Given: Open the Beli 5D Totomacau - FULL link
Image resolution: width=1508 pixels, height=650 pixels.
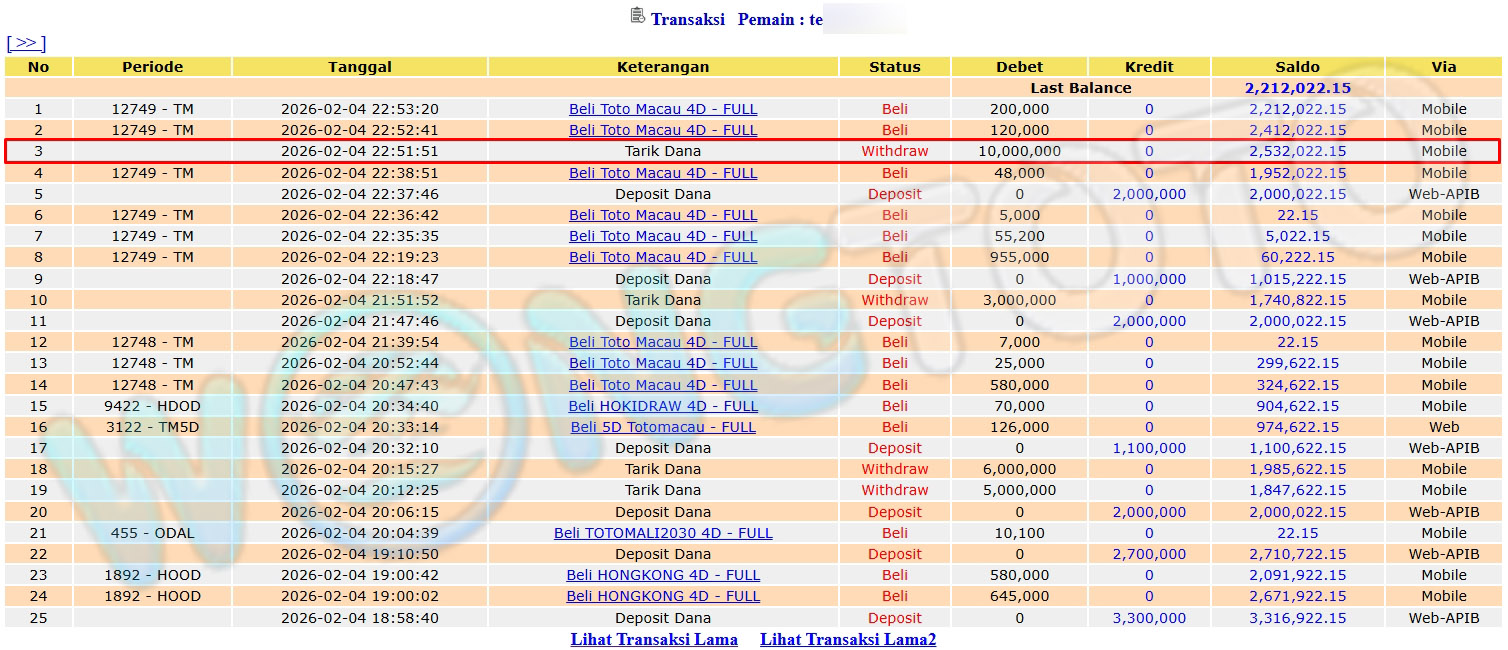Looking at the screenshot, I should (663, 427).
